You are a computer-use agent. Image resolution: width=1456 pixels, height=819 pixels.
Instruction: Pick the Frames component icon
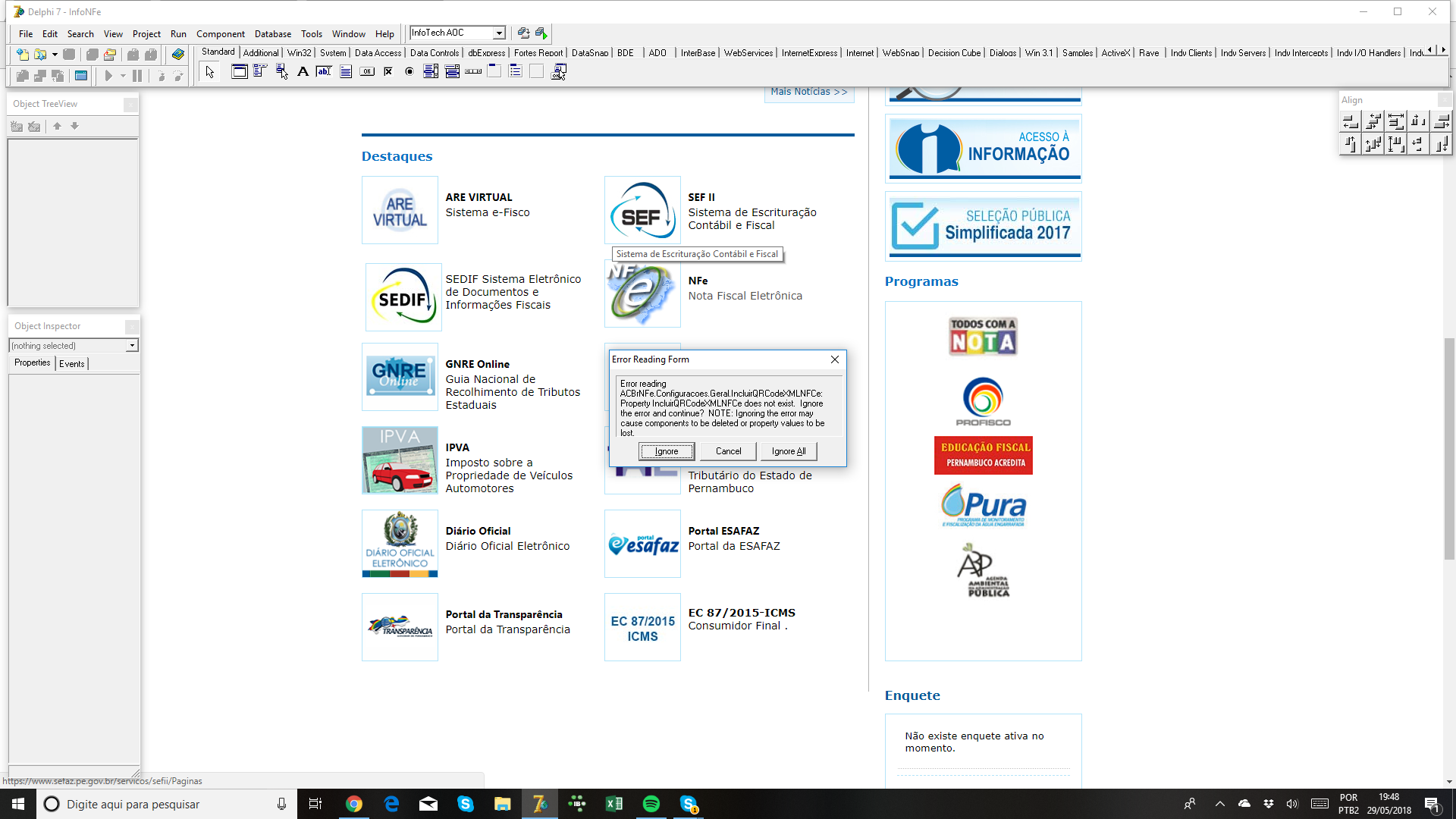(x=239, y=72)
